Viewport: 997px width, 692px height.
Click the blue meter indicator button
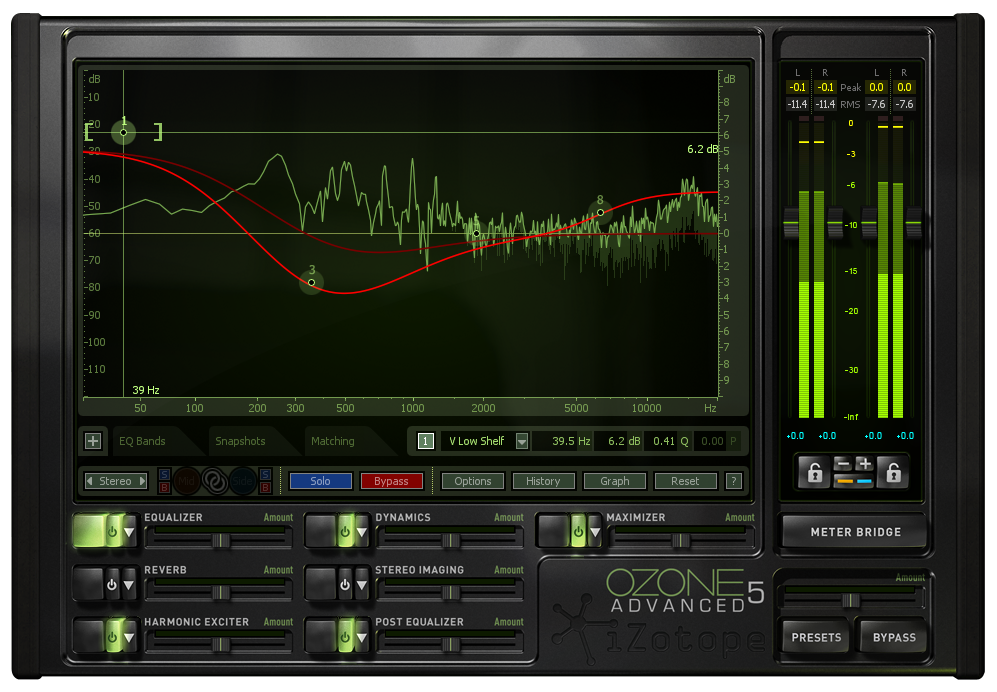pyautogui.click(x=864, y=481)
